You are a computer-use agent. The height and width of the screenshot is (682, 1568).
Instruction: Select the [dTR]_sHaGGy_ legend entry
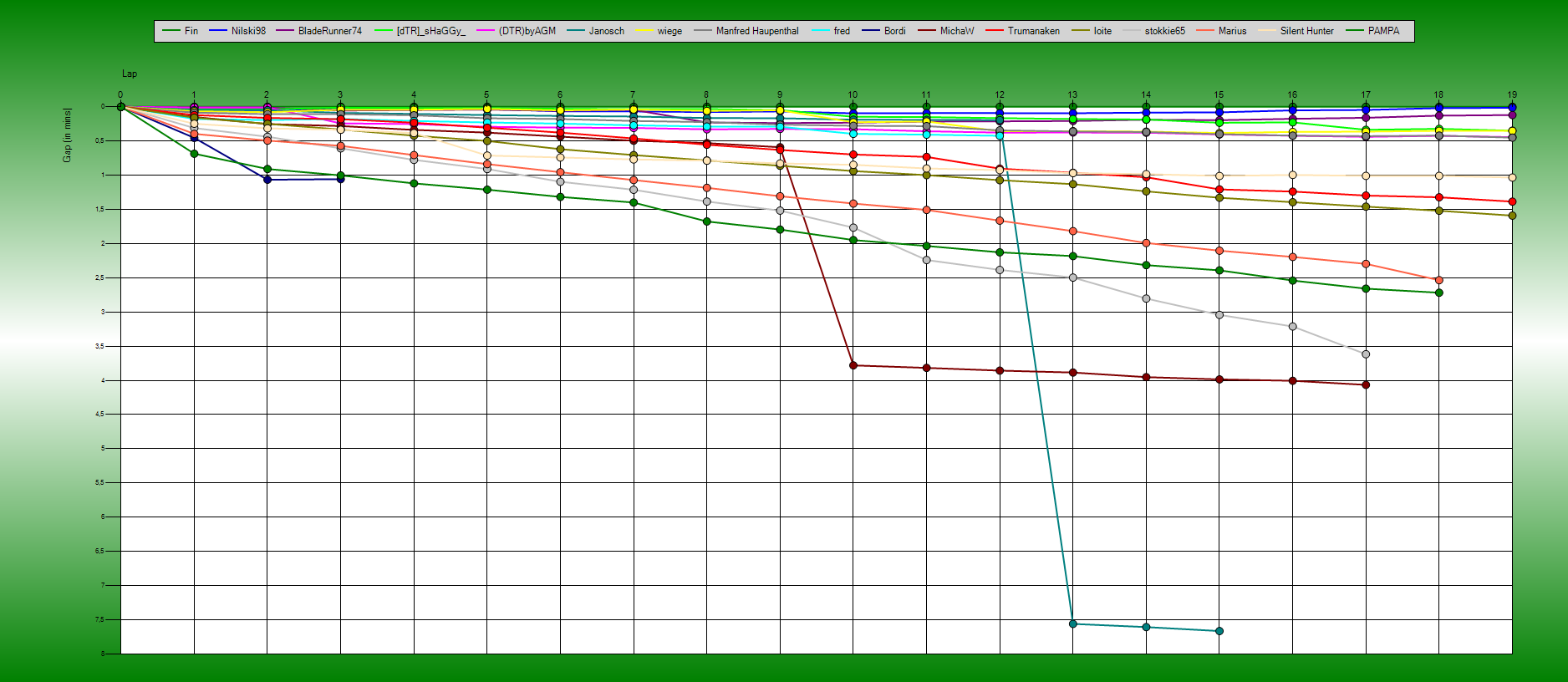click(x=420, y=31)
